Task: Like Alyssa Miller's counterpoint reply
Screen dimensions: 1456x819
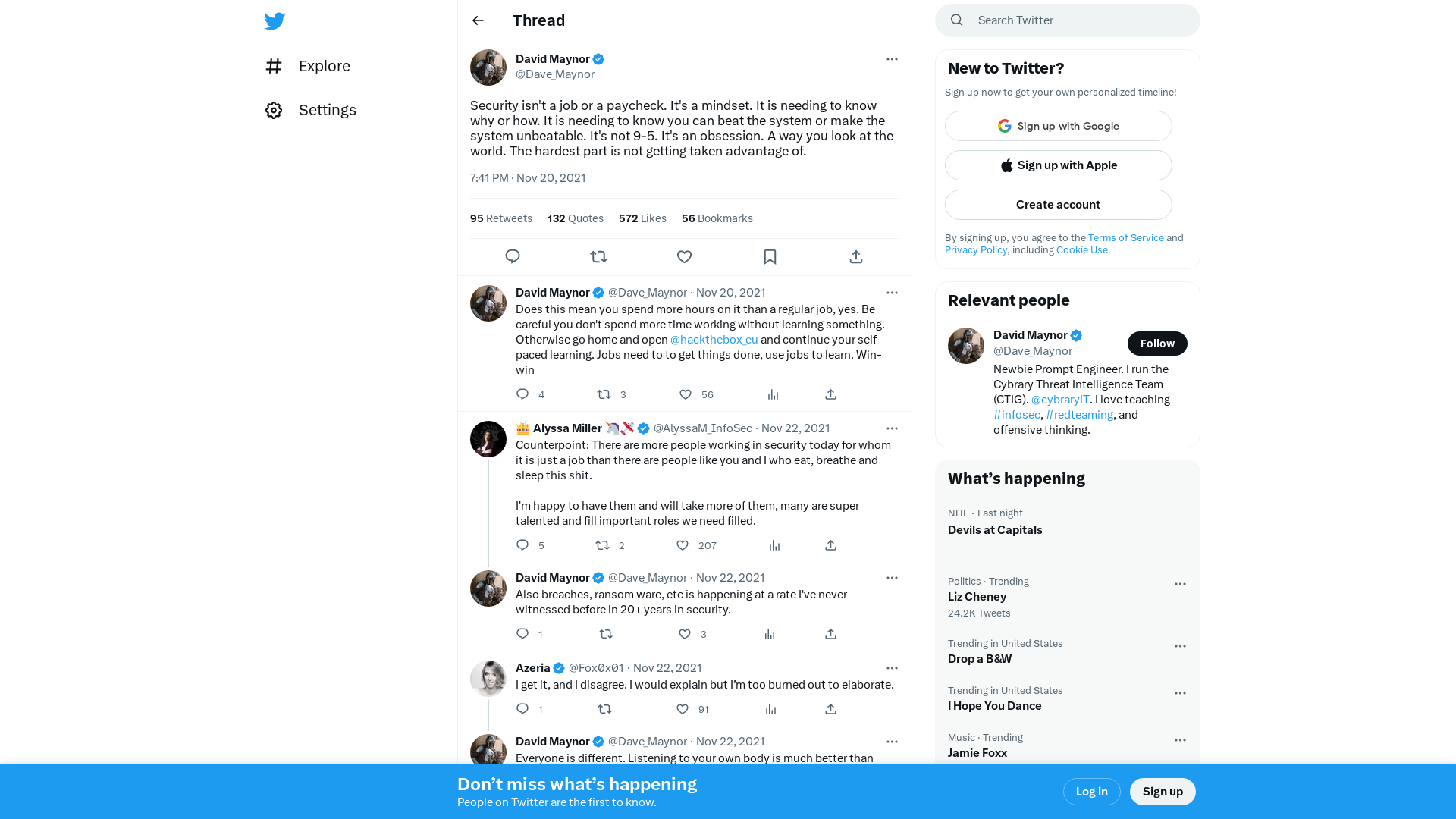Action: coord(682,545)
